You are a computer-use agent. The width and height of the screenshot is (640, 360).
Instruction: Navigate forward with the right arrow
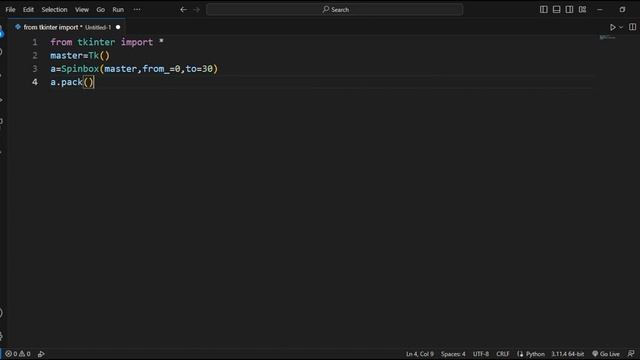pos(197,9)
